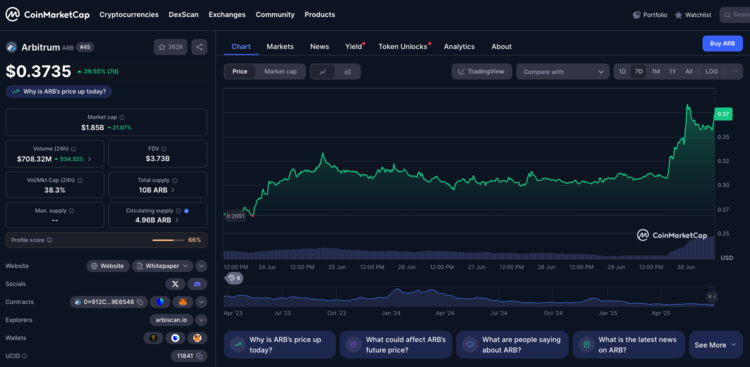The width and height of the screenshot is (750, 367).
Task: Click the Vol/Mkt Cap info icon
Action: (x=80, y=180)
